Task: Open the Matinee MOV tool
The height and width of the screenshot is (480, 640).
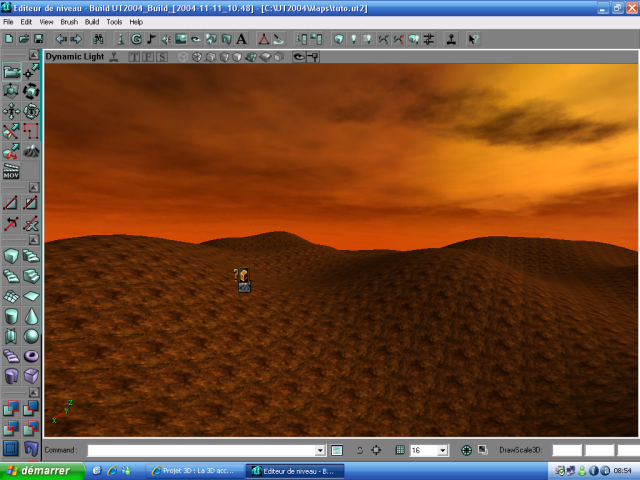Action: pyautogui.click(x=11, y=171)
